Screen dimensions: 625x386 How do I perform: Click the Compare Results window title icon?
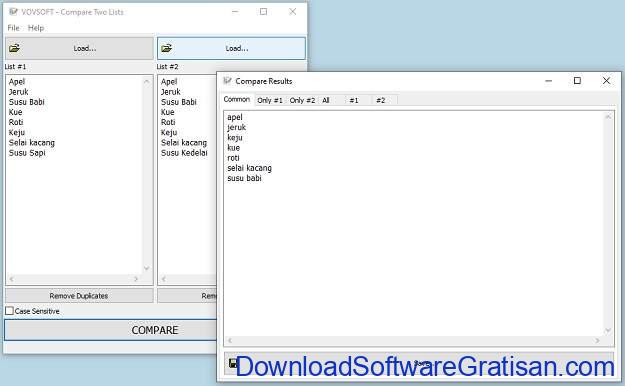tap(227, 81)
